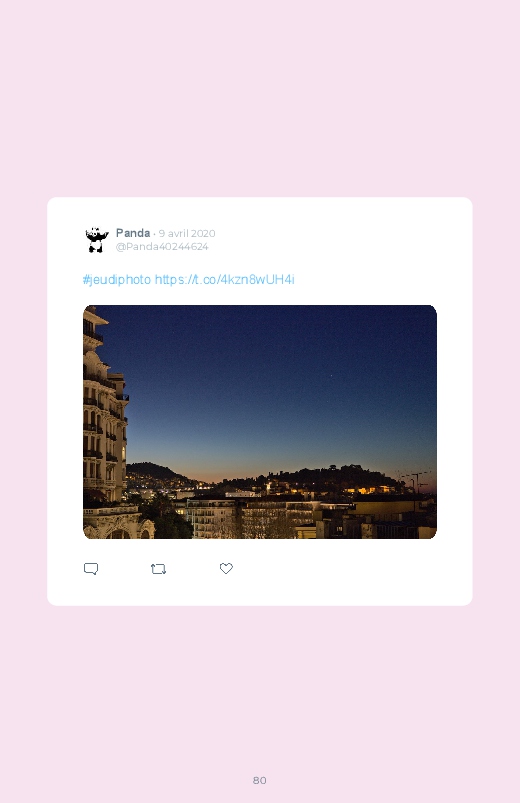
Task: Click the deep blue upper sky area
Action: (266, 338)
